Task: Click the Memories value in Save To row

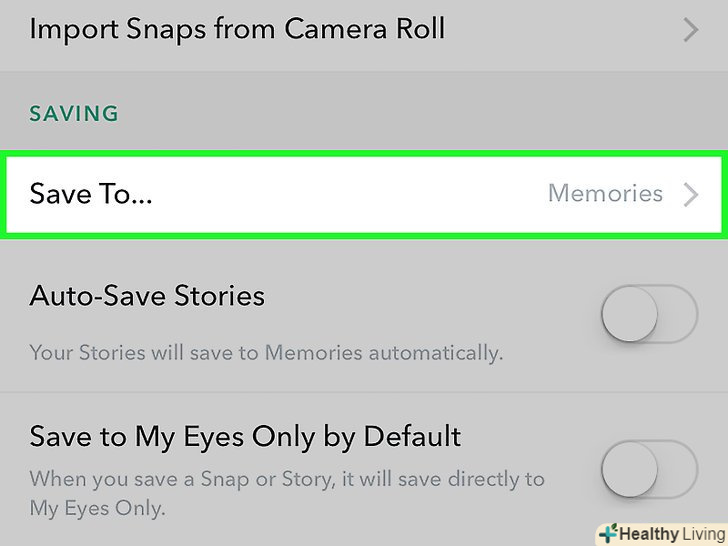Action: pyautogui.click(x=605, y=194)
